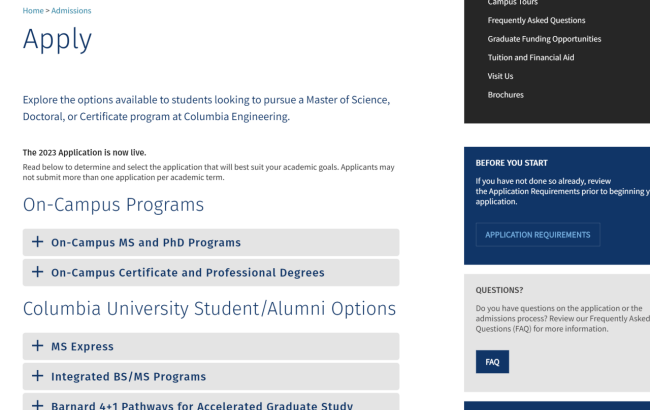Go to Home breadcrumb link
This screenshot has height=411, width=650.
click(x=33, y=11)
